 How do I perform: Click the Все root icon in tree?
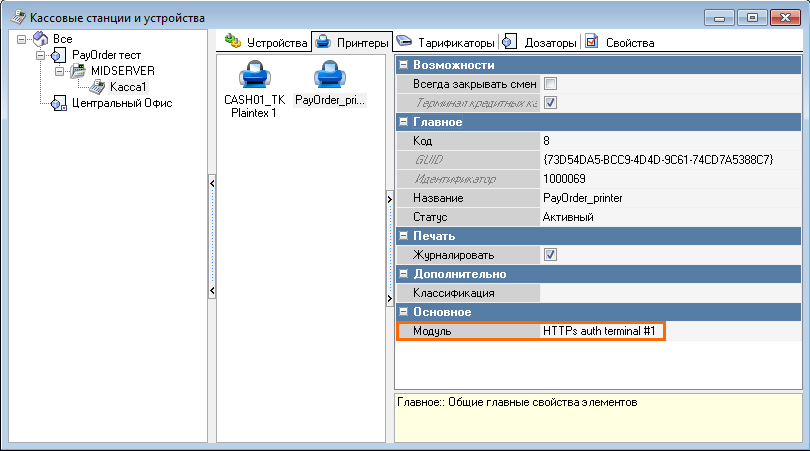click(x=40, y=39)
